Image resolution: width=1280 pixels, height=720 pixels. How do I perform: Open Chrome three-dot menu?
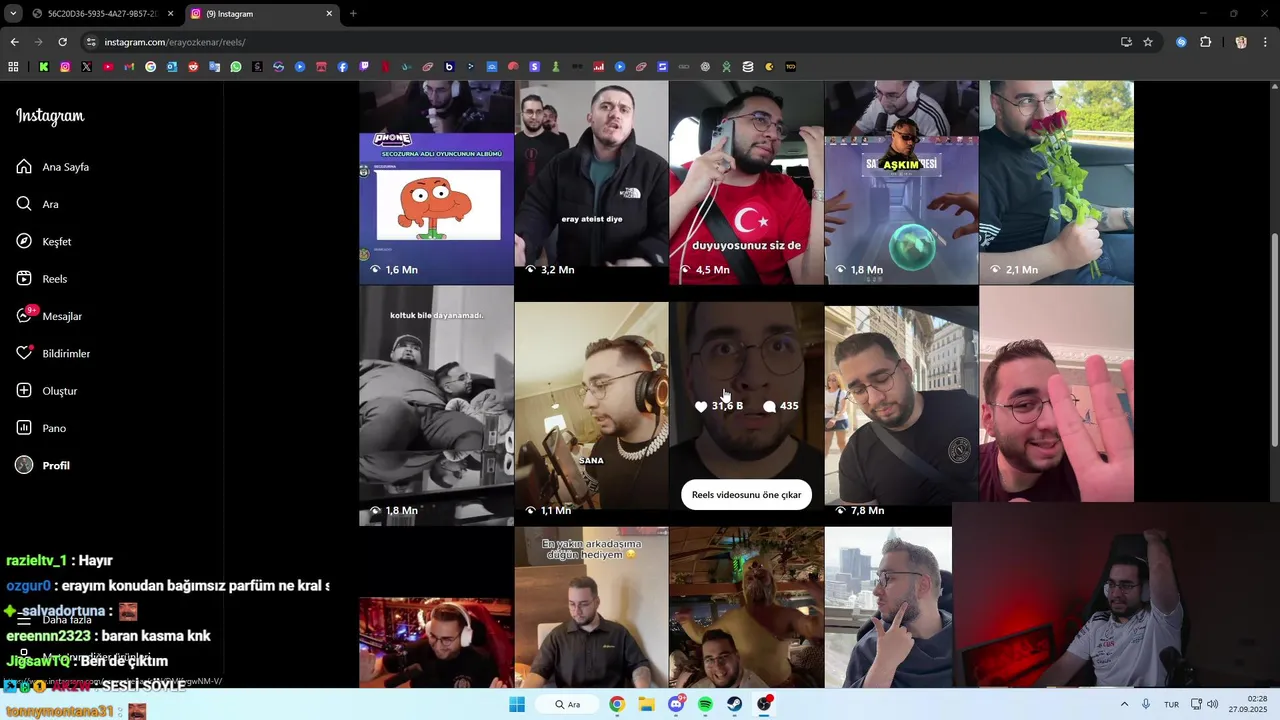coord(1266,42)
